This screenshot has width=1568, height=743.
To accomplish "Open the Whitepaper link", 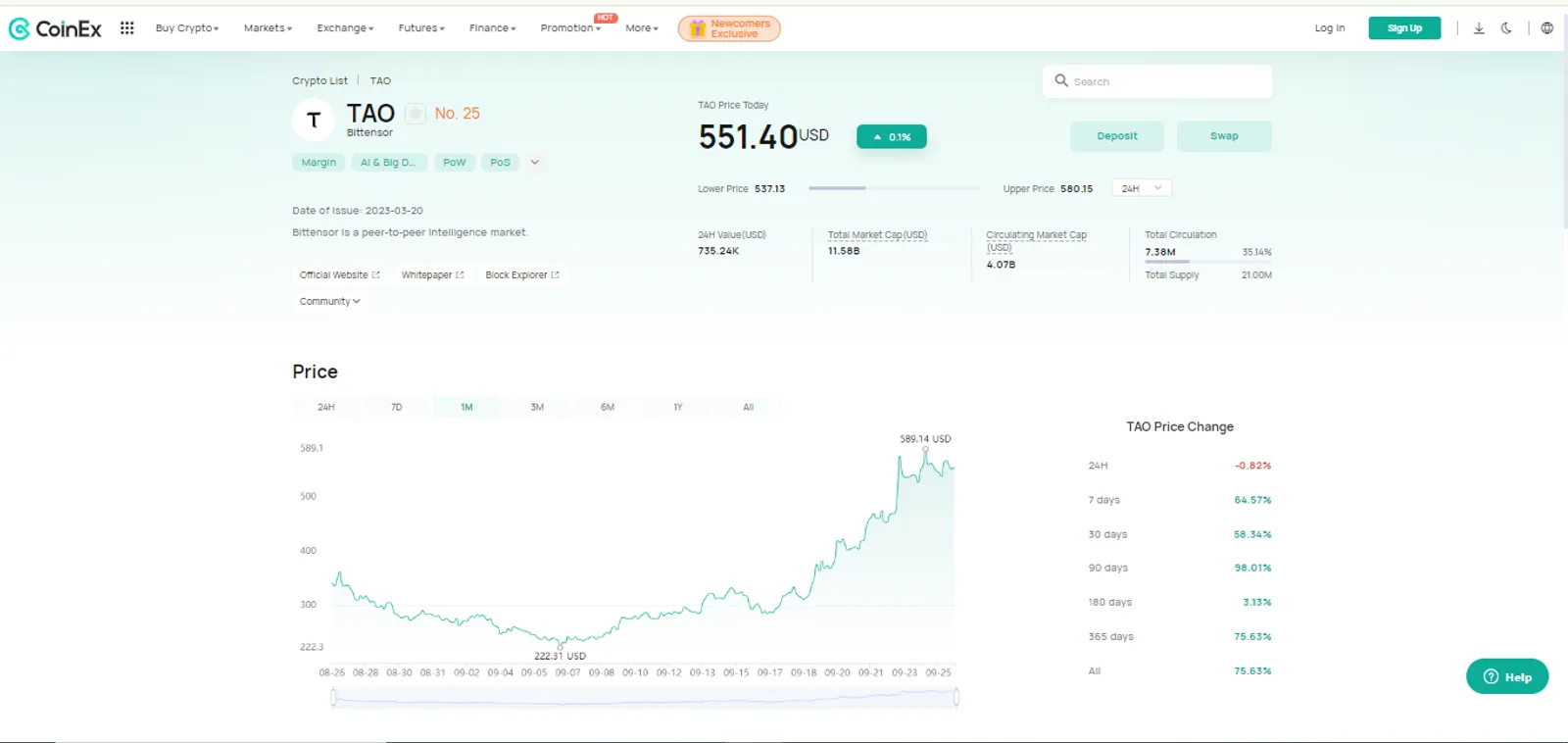I will pos(432,274).
